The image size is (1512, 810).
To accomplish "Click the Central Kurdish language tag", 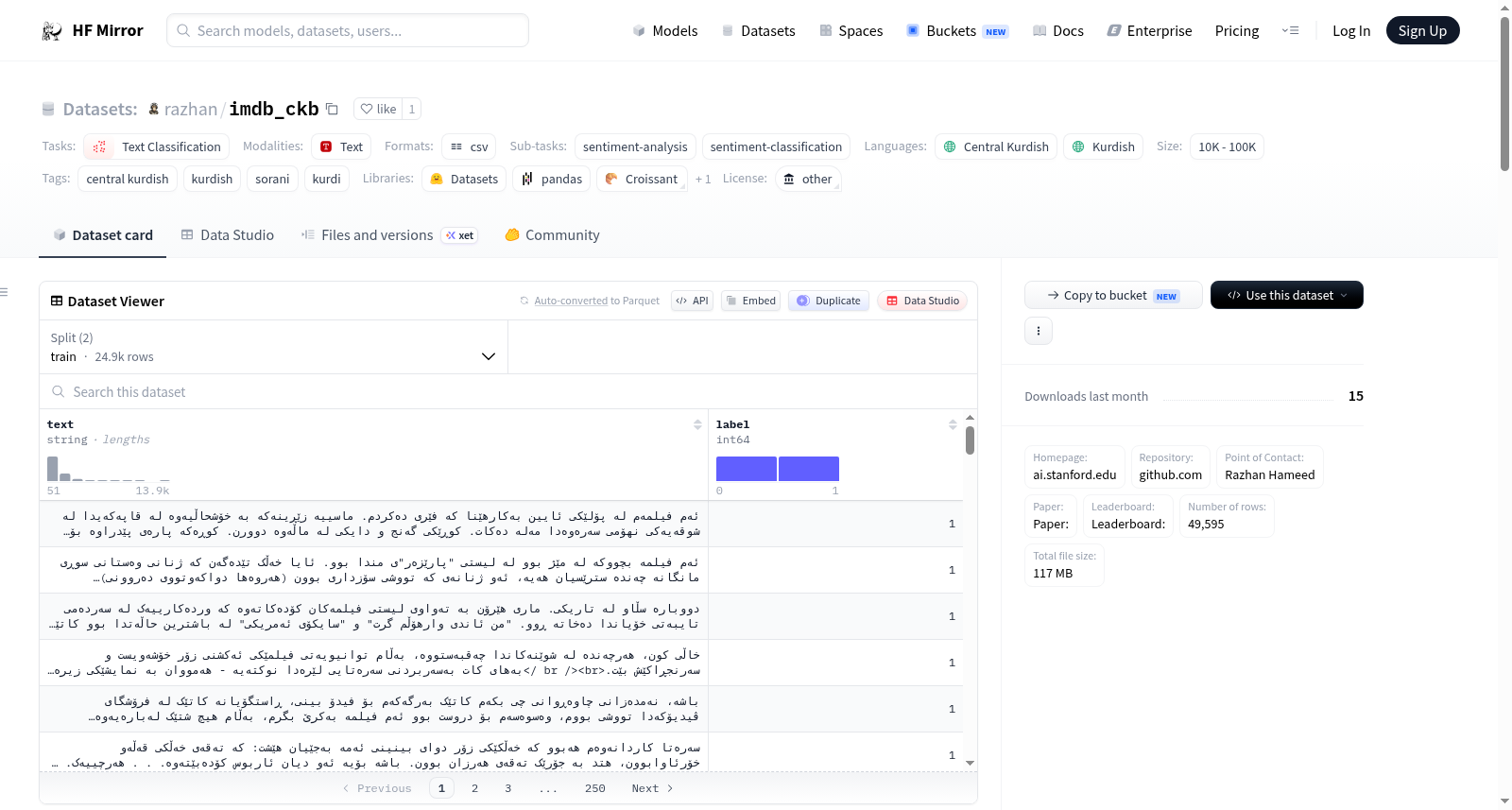I will click(997, 146).
